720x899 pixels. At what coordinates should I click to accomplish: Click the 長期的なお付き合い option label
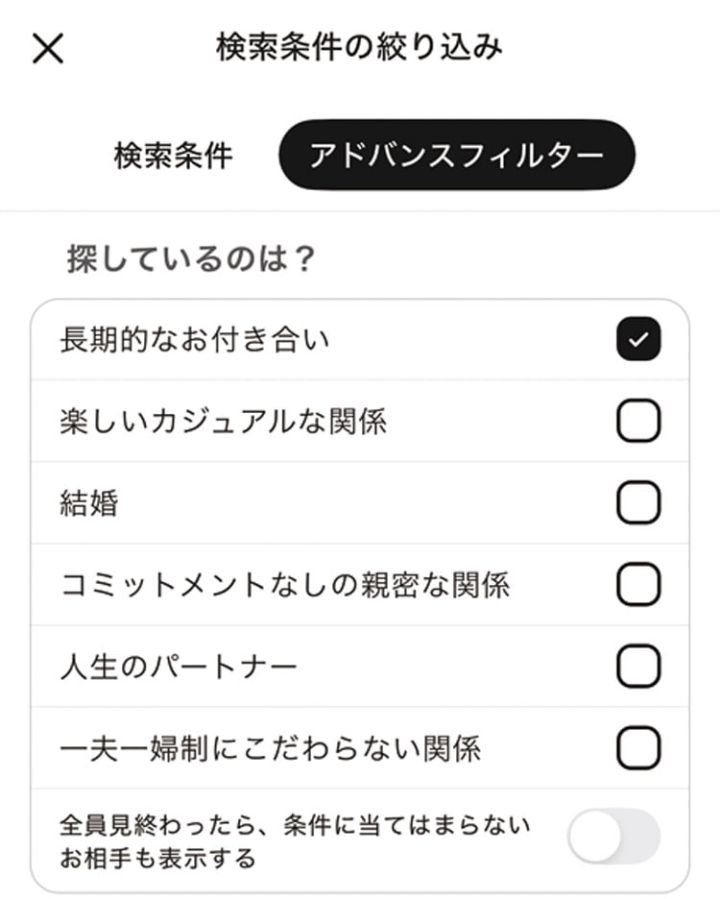(x=194, y=340)
